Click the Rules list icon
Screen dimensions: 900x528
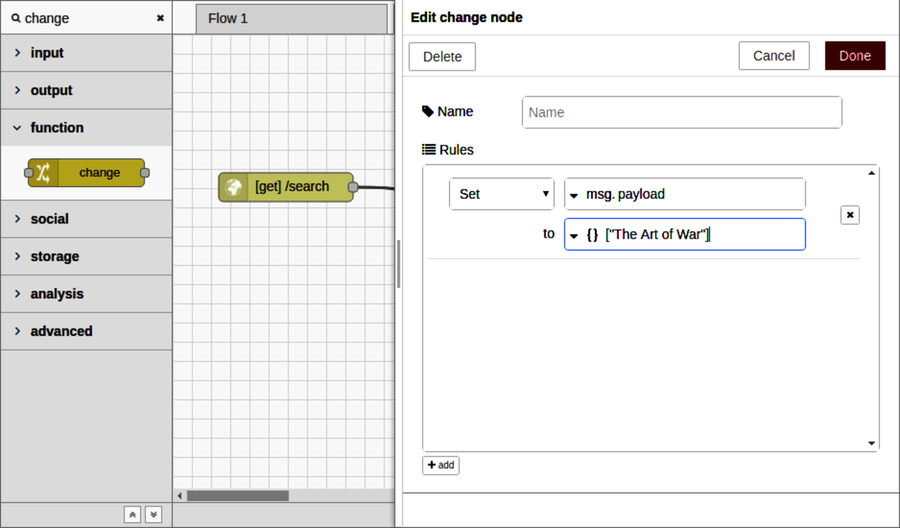pyautogui.click(x=428, y=150)
